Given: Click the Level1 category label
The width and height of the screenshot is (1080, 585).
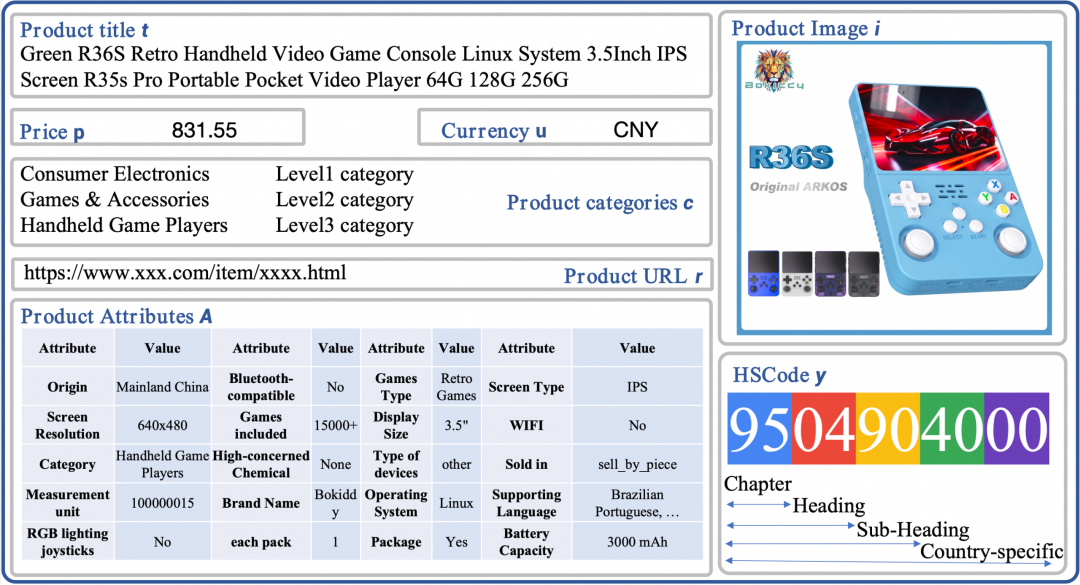Looking at the screenshot, I should [x=344, y=174].
